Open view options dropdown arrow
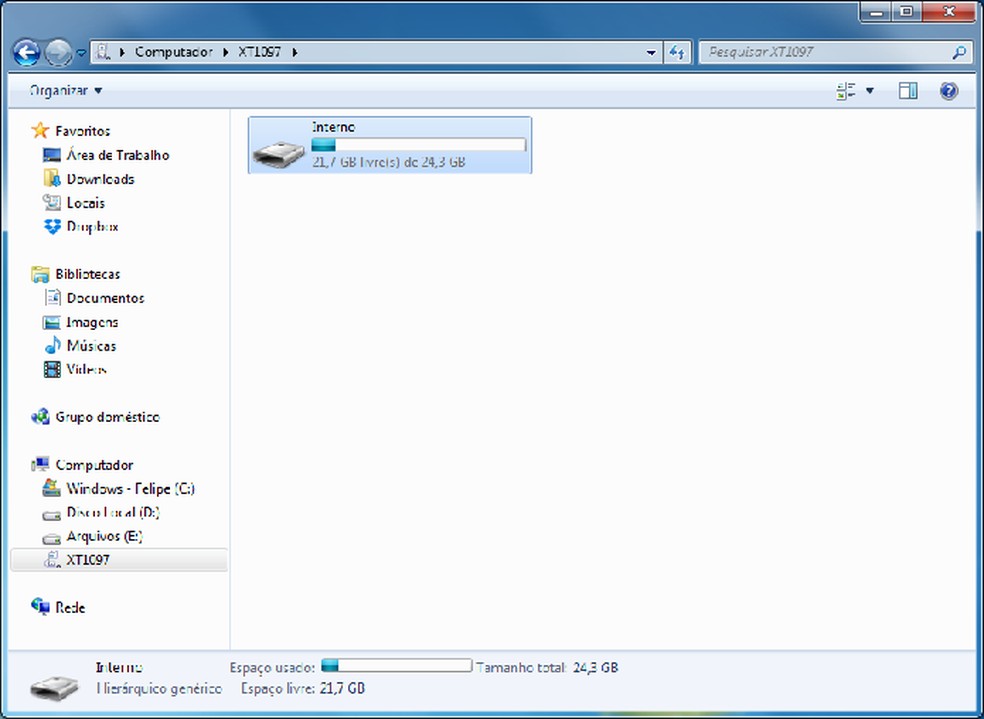This screenshot has height=719, width=984. (x=870, y=91)
